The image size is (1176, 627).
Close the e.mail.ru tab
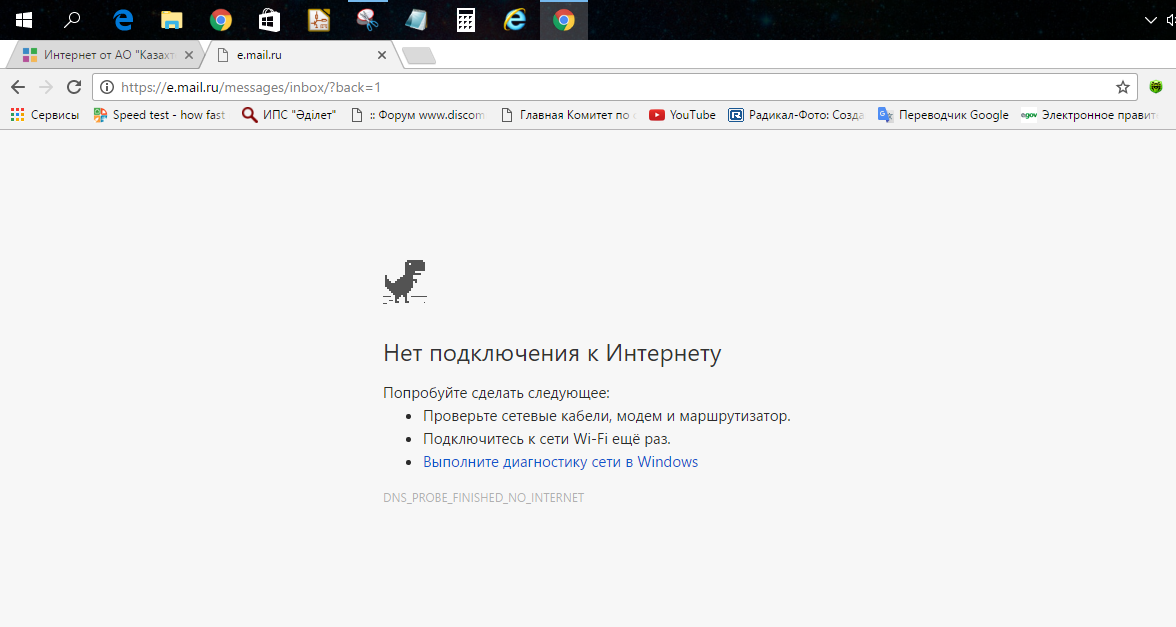(x=381, y=55)
